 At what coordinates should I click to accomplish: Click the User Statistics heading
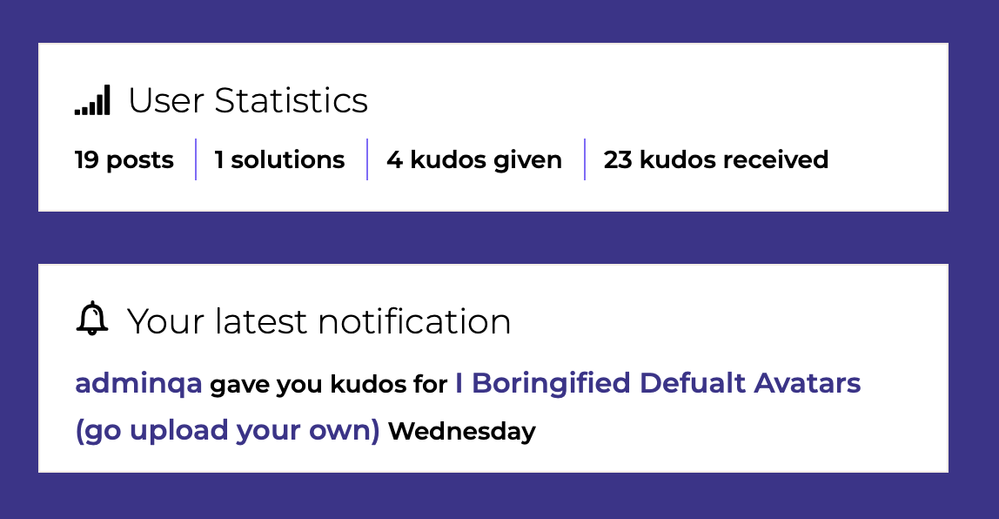coord(248,101)
